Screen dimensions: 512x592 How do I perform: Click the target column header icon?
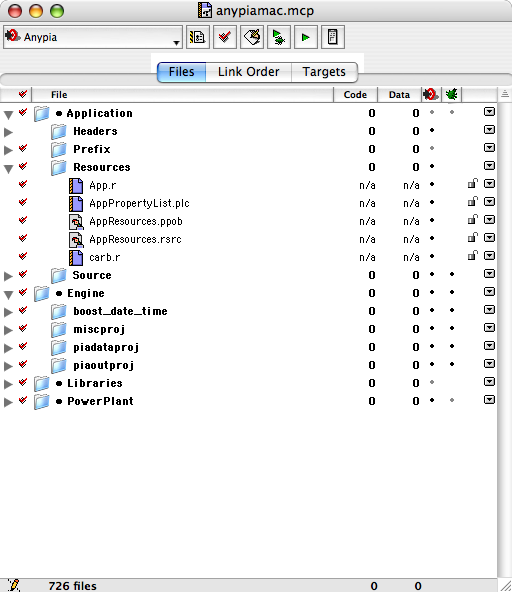(x=431, y=94)
